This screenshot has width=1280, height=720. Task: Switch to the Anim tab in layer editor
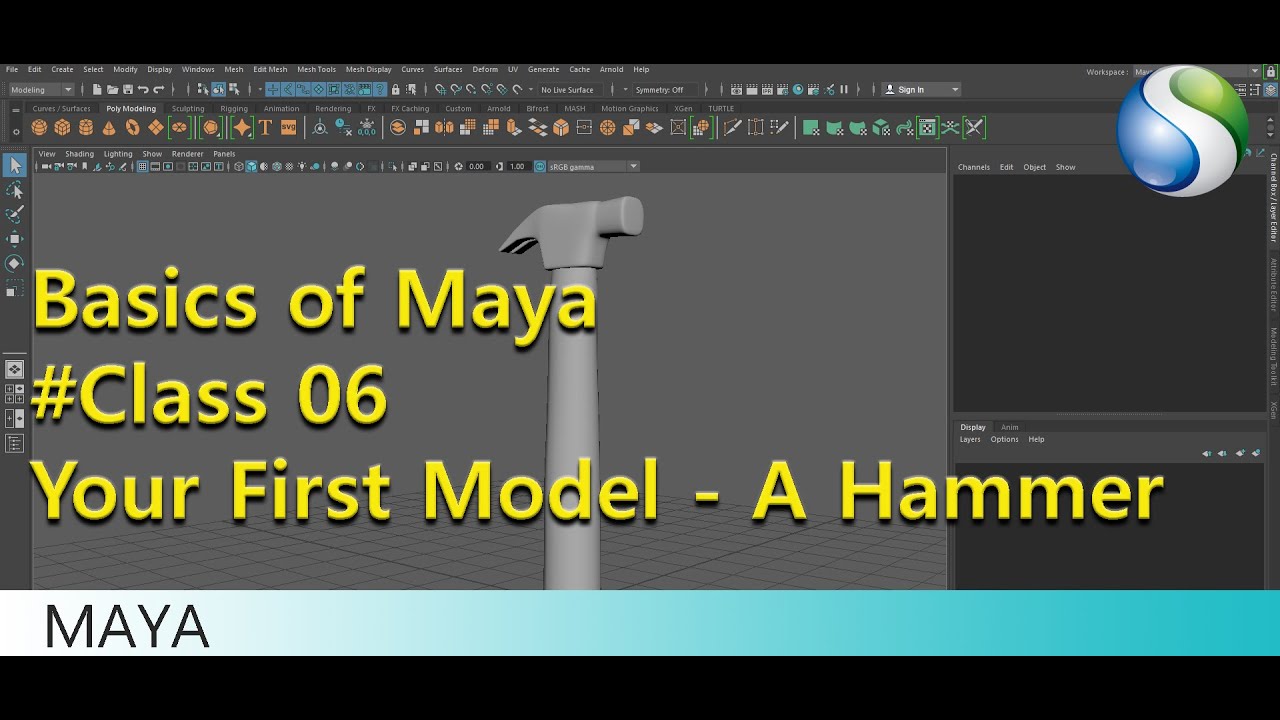1010,427
